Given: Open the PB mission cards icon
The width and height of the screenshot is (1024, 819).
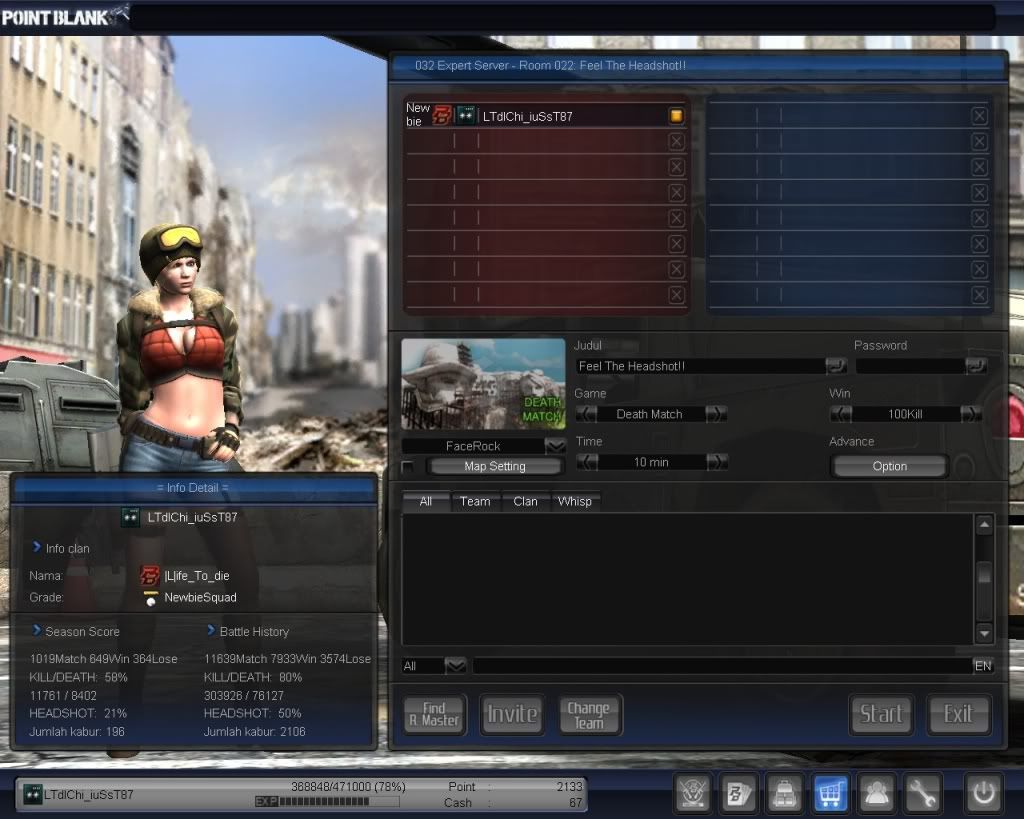Looking at the screenshot, I should coord(739,794).
